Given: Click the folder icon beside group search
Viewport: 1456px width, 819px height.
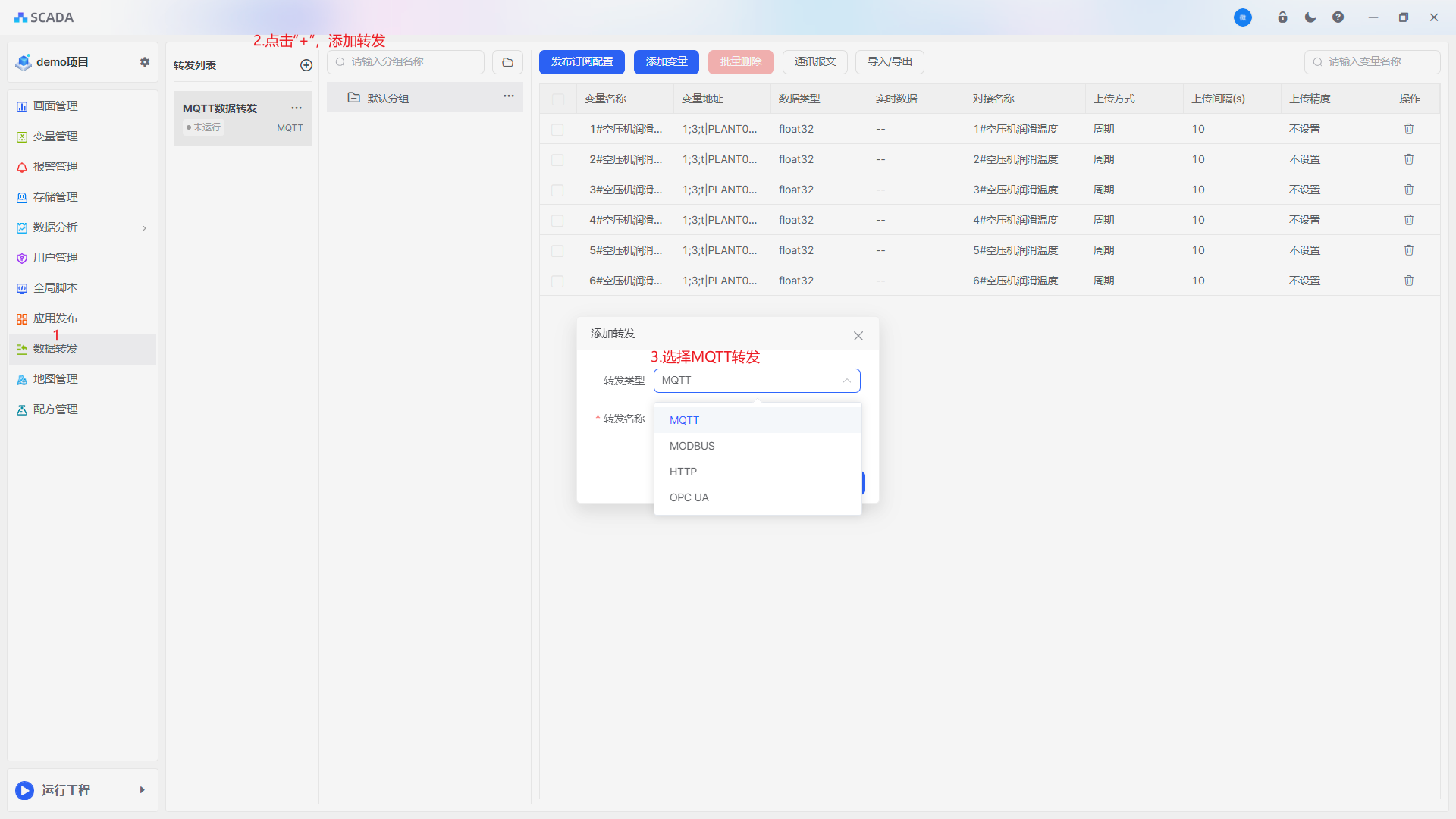Looking at the screenshot, I should 507,62.
